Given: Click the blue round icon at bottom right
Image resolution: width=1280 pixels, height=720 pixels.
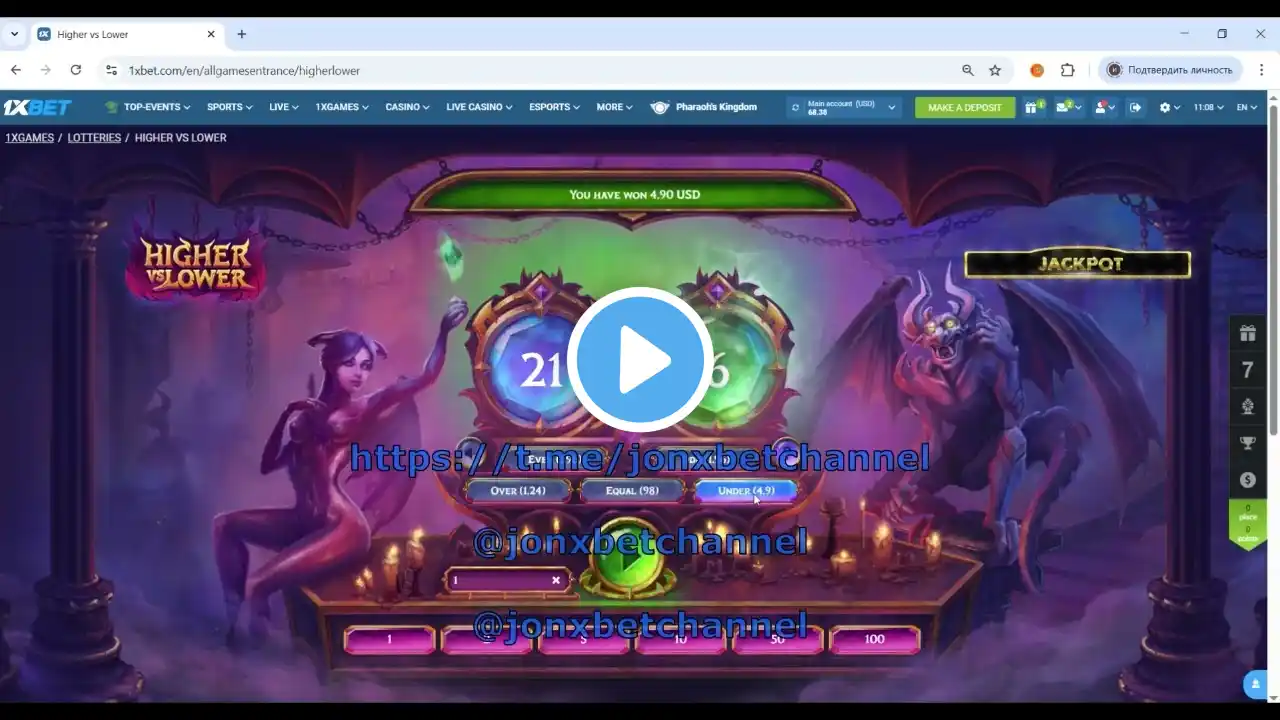Looking at the screenshot, I should pyautogui.click(x=1255, y=684).
